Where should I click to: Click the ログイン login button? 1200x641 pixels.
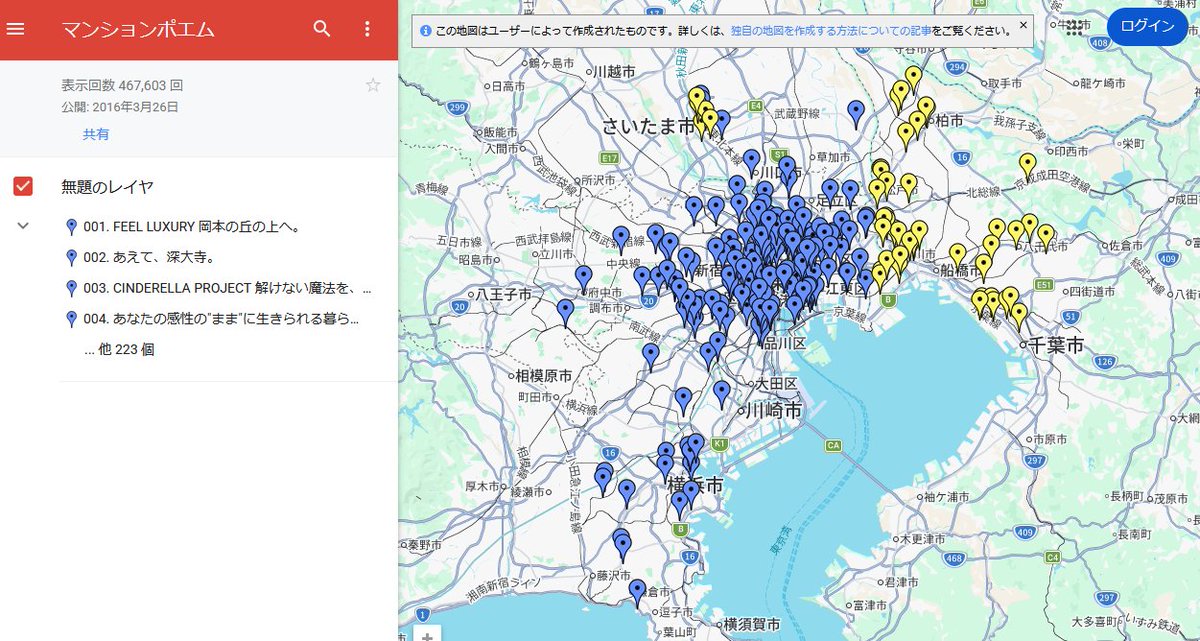click(x=1147, y=27)
